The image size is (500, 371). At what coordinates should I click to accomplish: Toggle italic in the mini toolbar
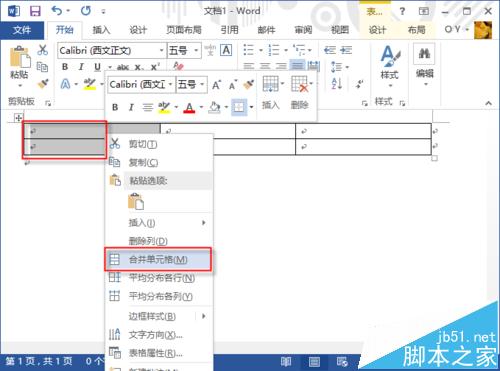tap(131, 107)
